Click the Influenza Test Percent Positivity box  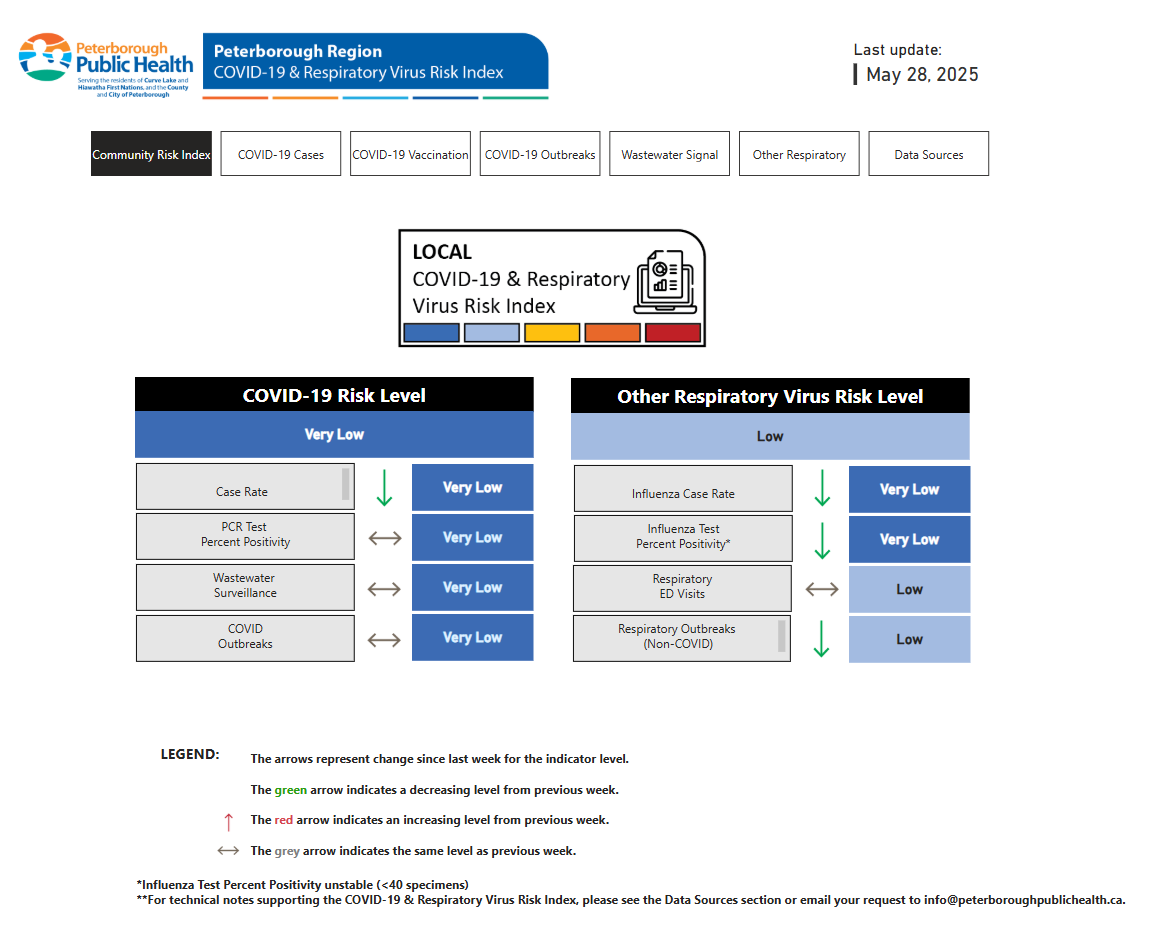(x=683, y=538)
